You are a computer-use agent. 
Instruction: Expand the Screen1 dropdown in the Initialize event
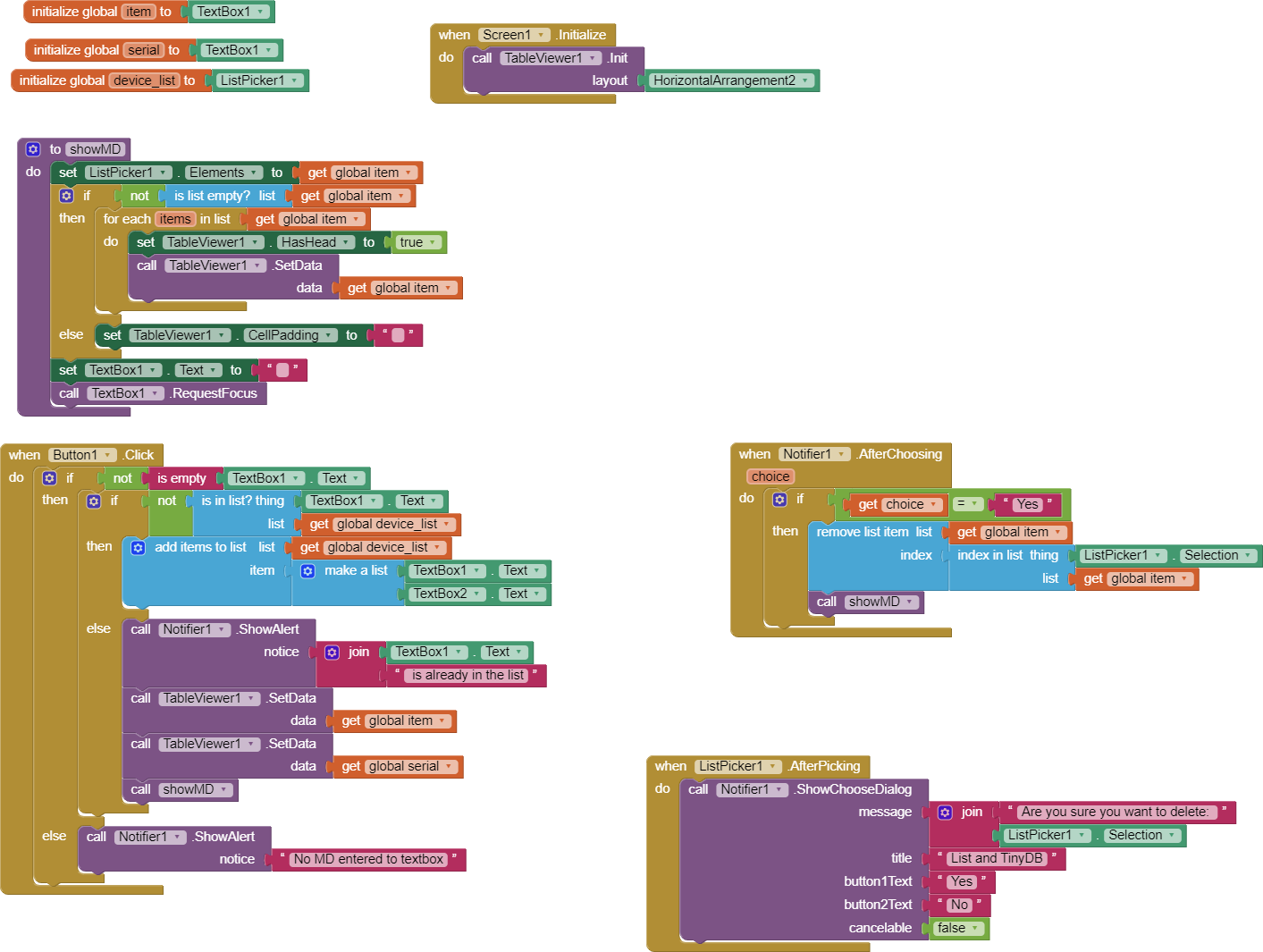click(541, 35)
